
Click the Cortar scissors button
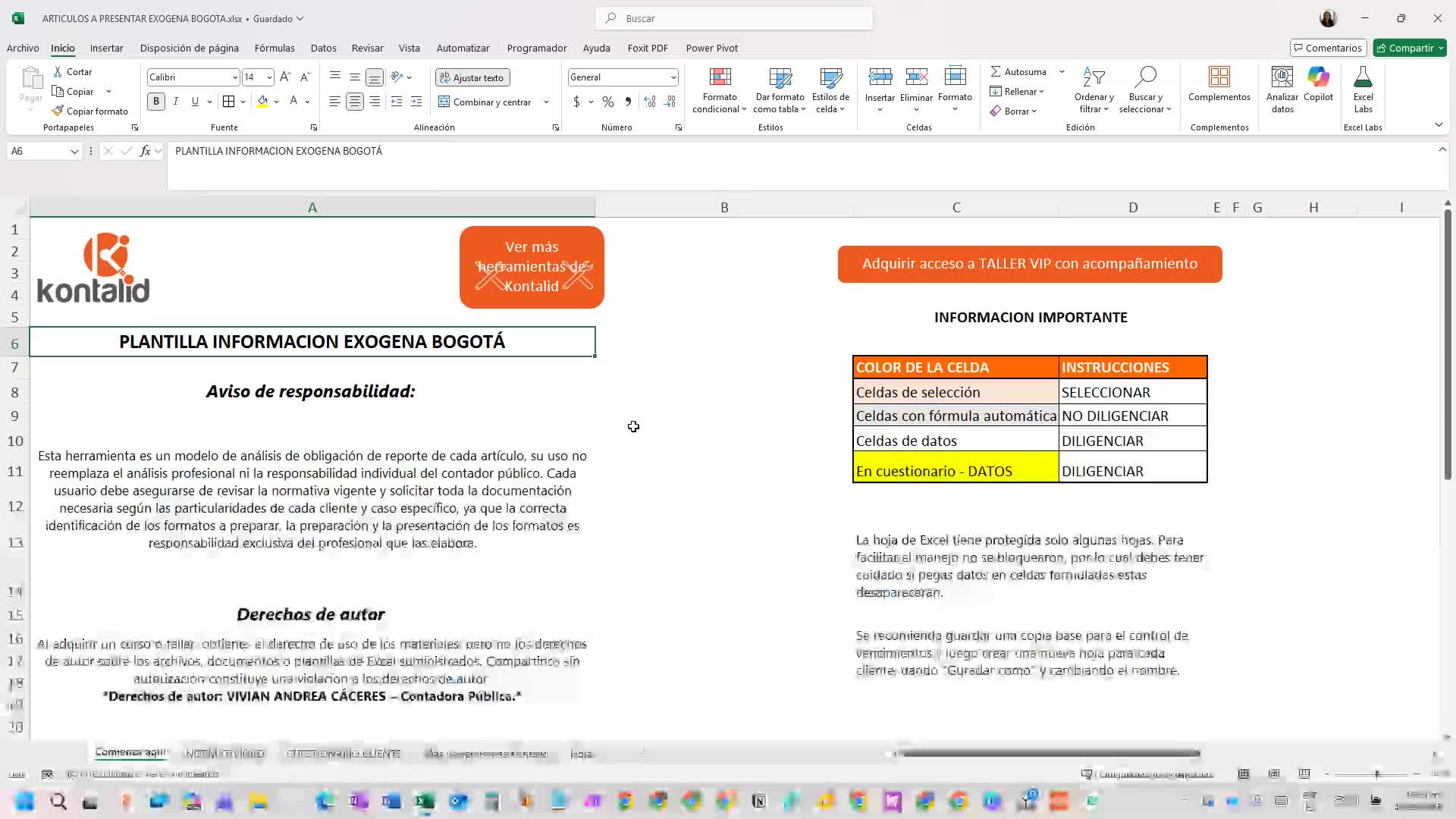(72, 71)
